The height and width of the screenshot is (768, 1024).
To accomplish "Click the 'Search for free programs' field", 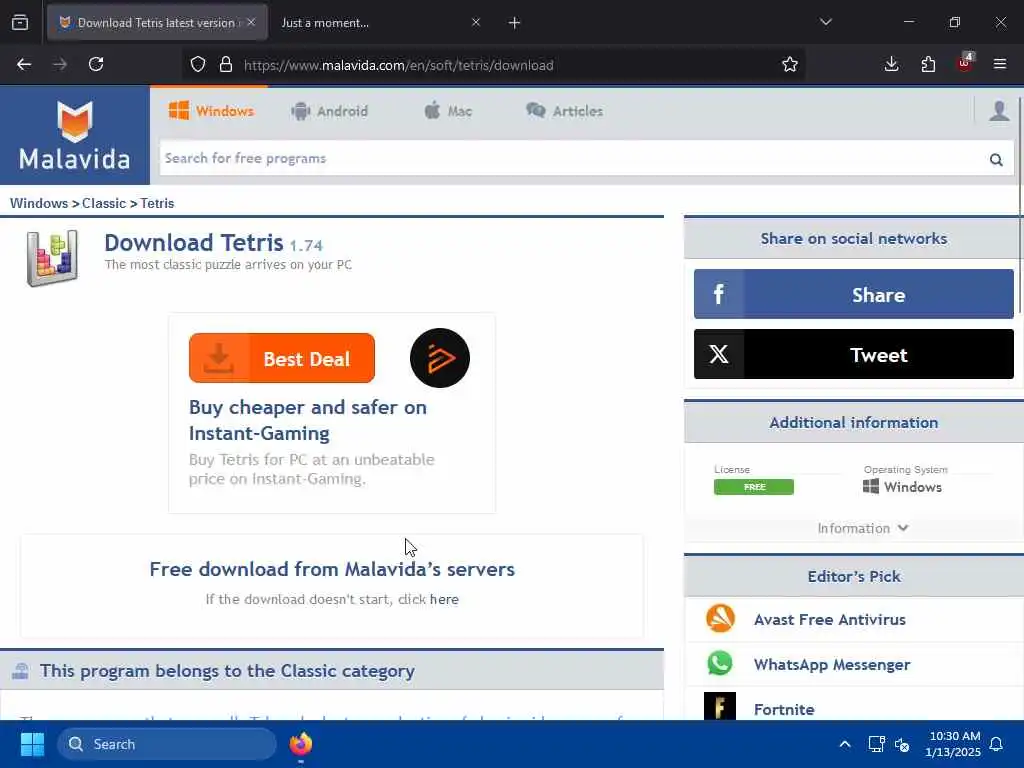I will pos(571,159).
